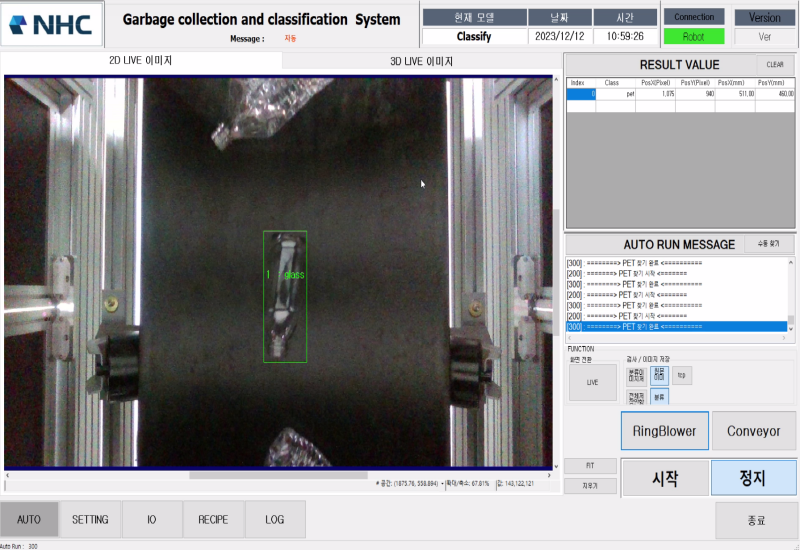
Task: Open the IO page
Action: [152, 520]
